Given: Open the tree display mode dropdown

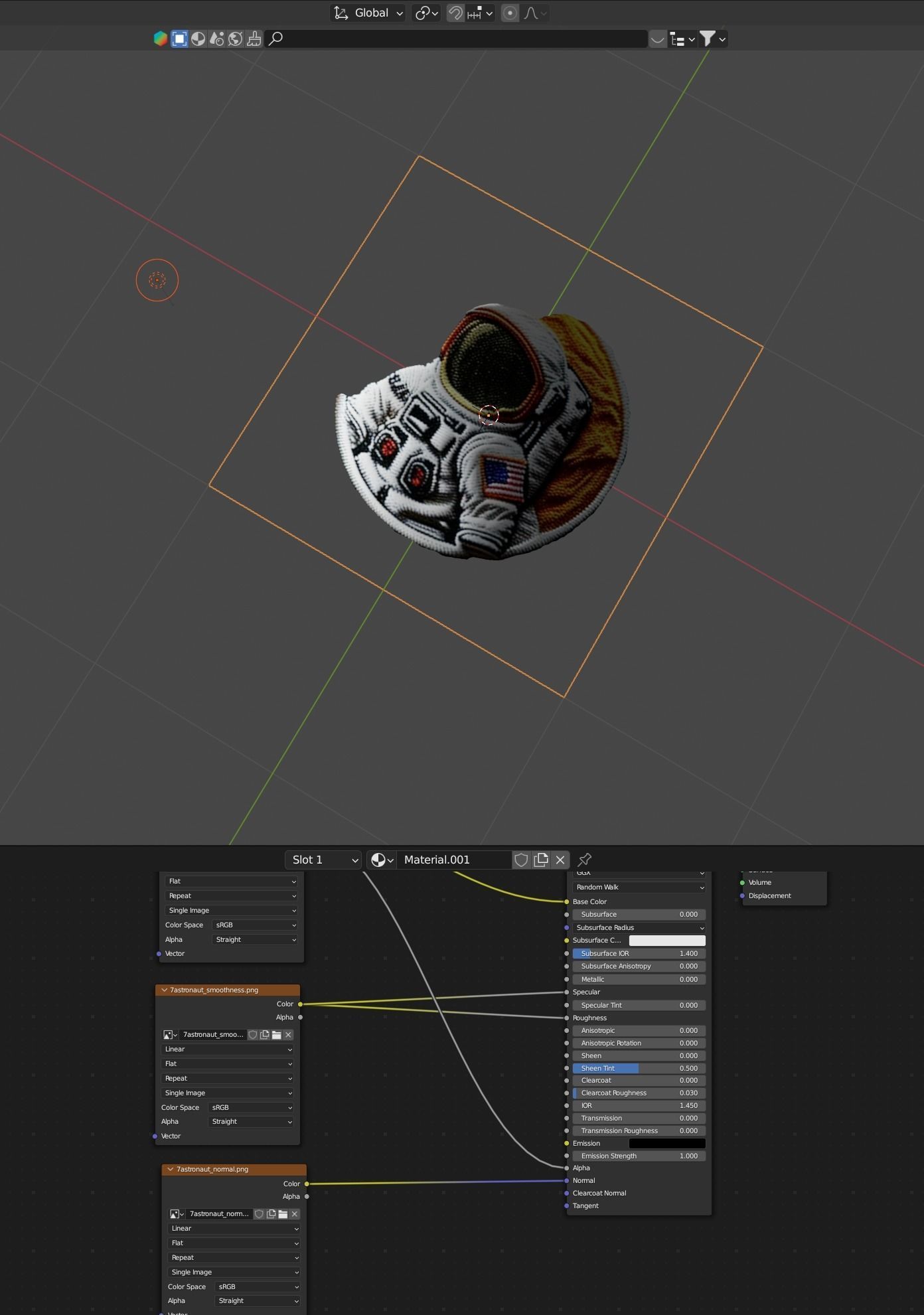Looking at the screenshot, I should pos(682,39).
